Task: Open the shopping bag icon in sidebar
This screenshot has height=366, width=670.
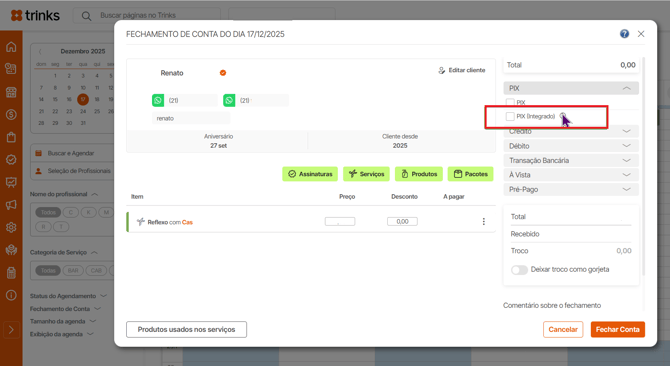Action: (11, 137)
